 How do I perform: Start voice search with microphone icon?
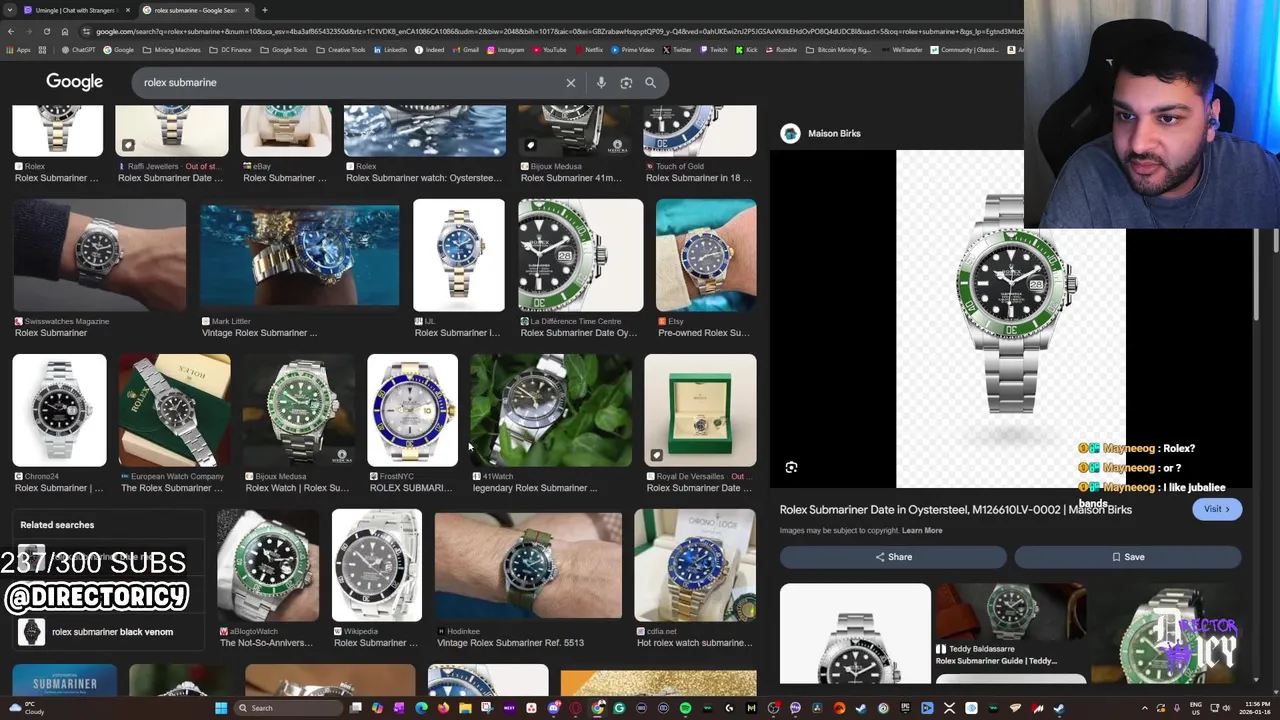tap(601, 83)
